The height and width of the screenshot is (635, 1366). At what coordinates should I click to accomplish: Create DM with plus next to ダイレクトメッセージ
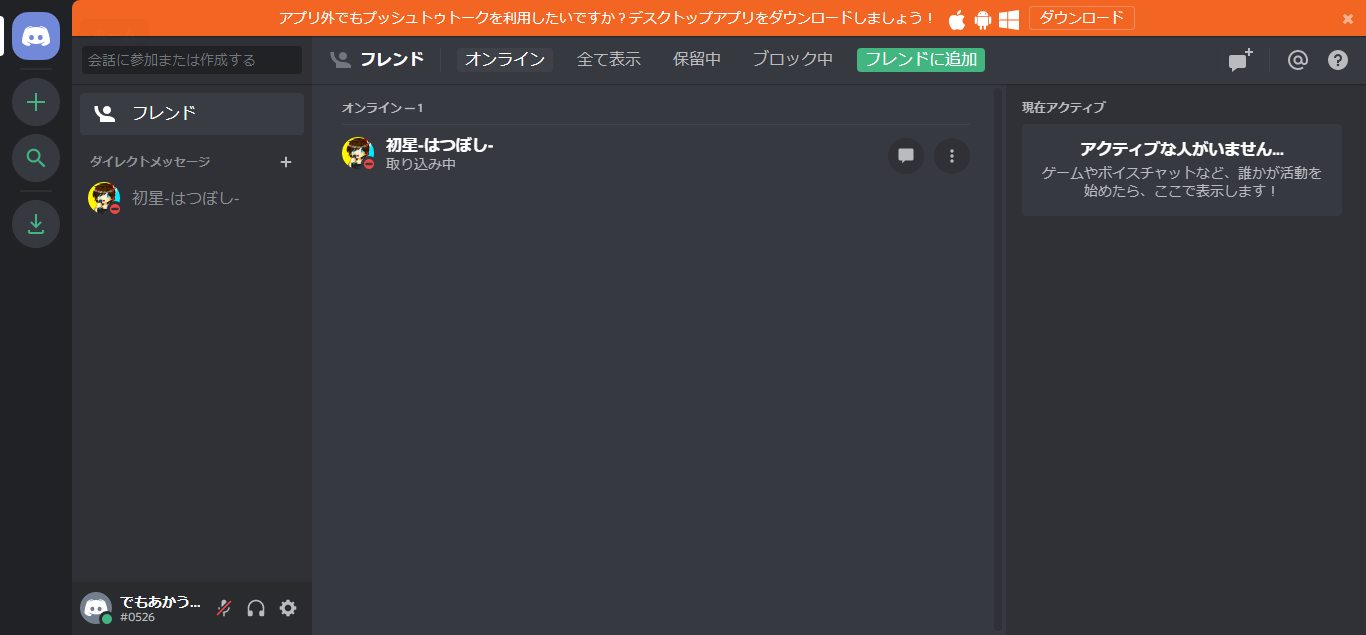coord(286,162)
